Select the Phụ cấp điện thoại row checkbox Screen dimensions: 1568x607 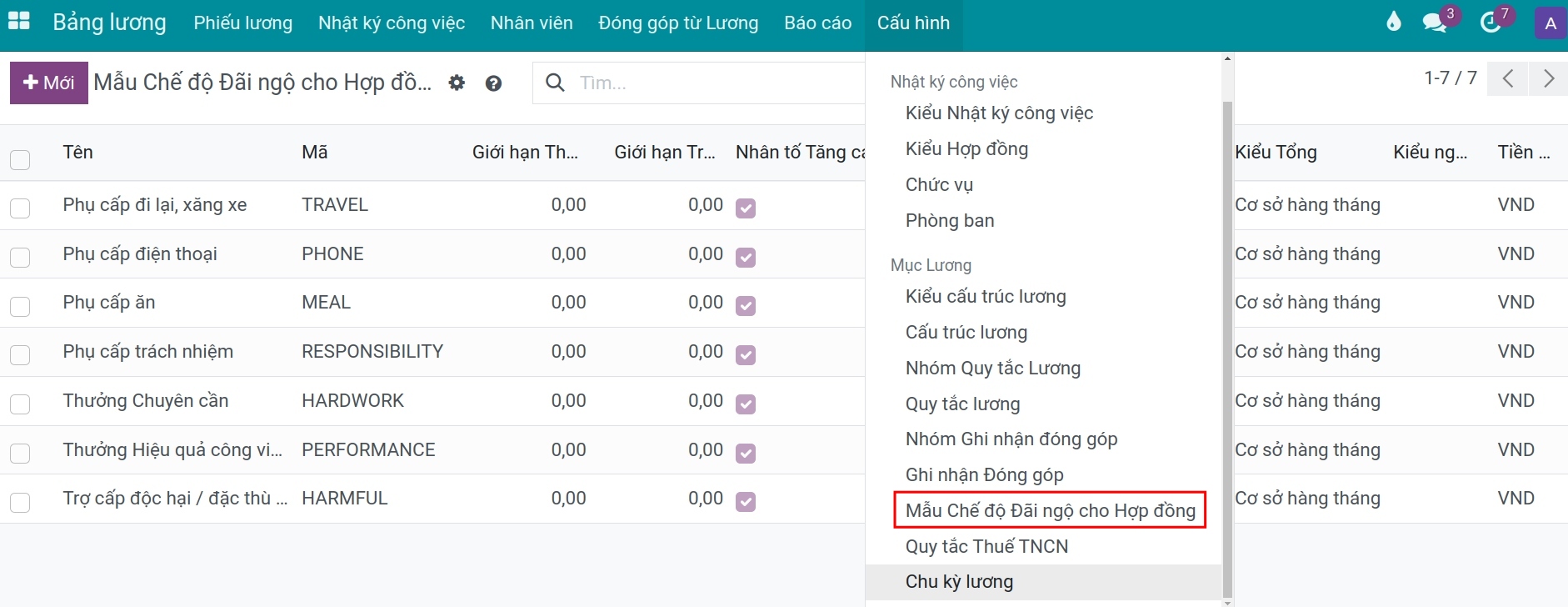(20, 258)
